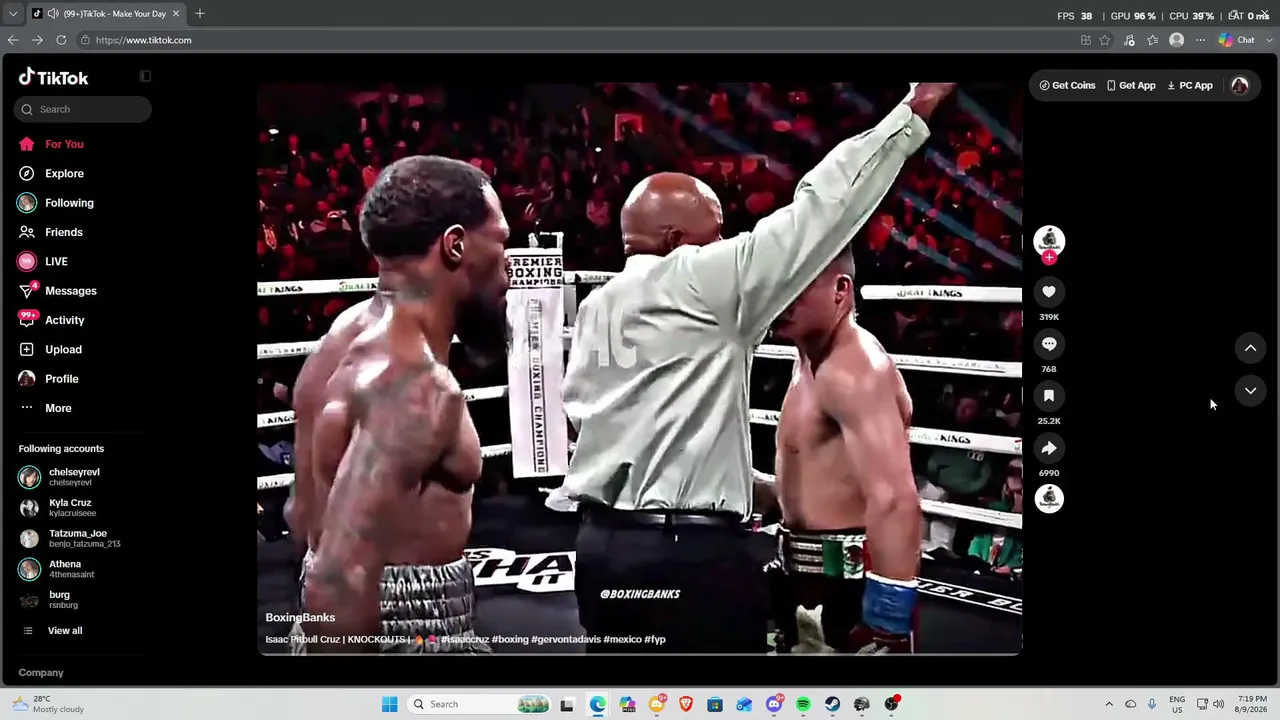Open the Activity notifications
1280x720 pixels.
point(64,320)
